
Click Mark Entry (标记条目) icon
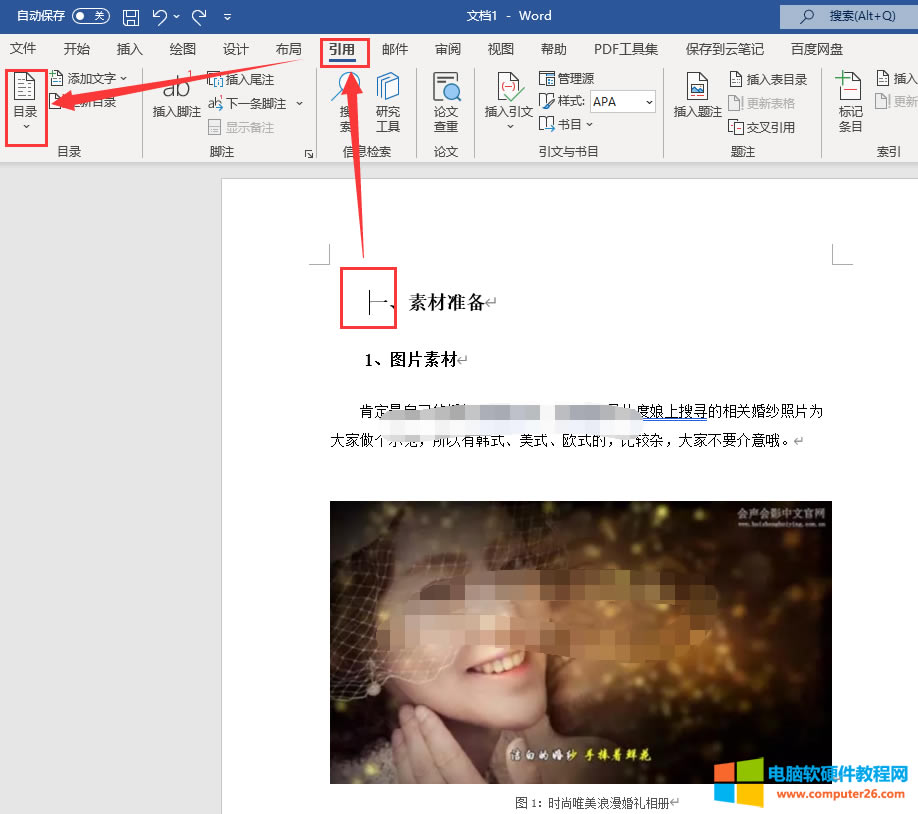pos(850,103)
